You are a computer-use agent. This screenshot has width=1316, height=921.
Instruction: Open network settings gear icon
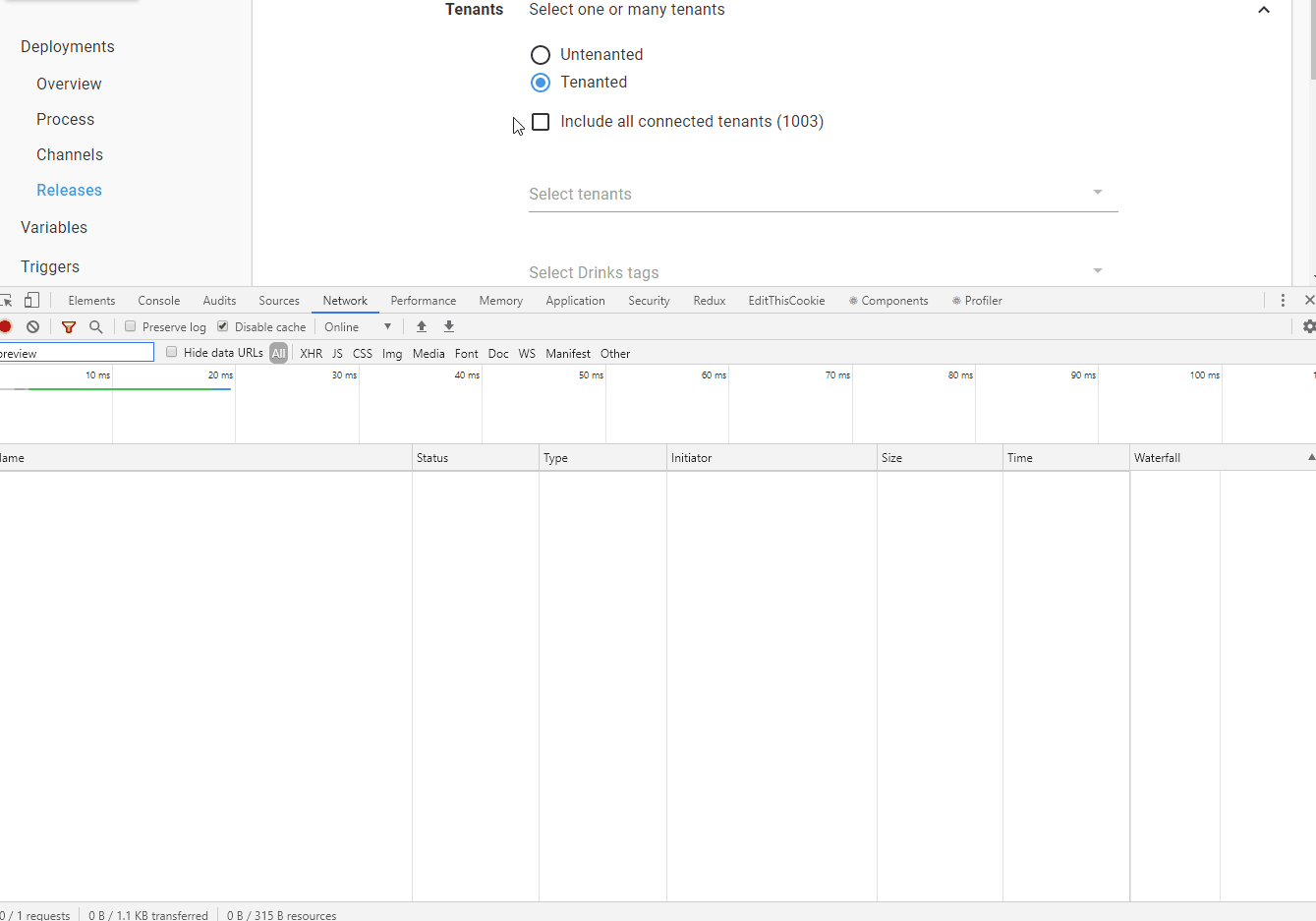click(1309, 326)
